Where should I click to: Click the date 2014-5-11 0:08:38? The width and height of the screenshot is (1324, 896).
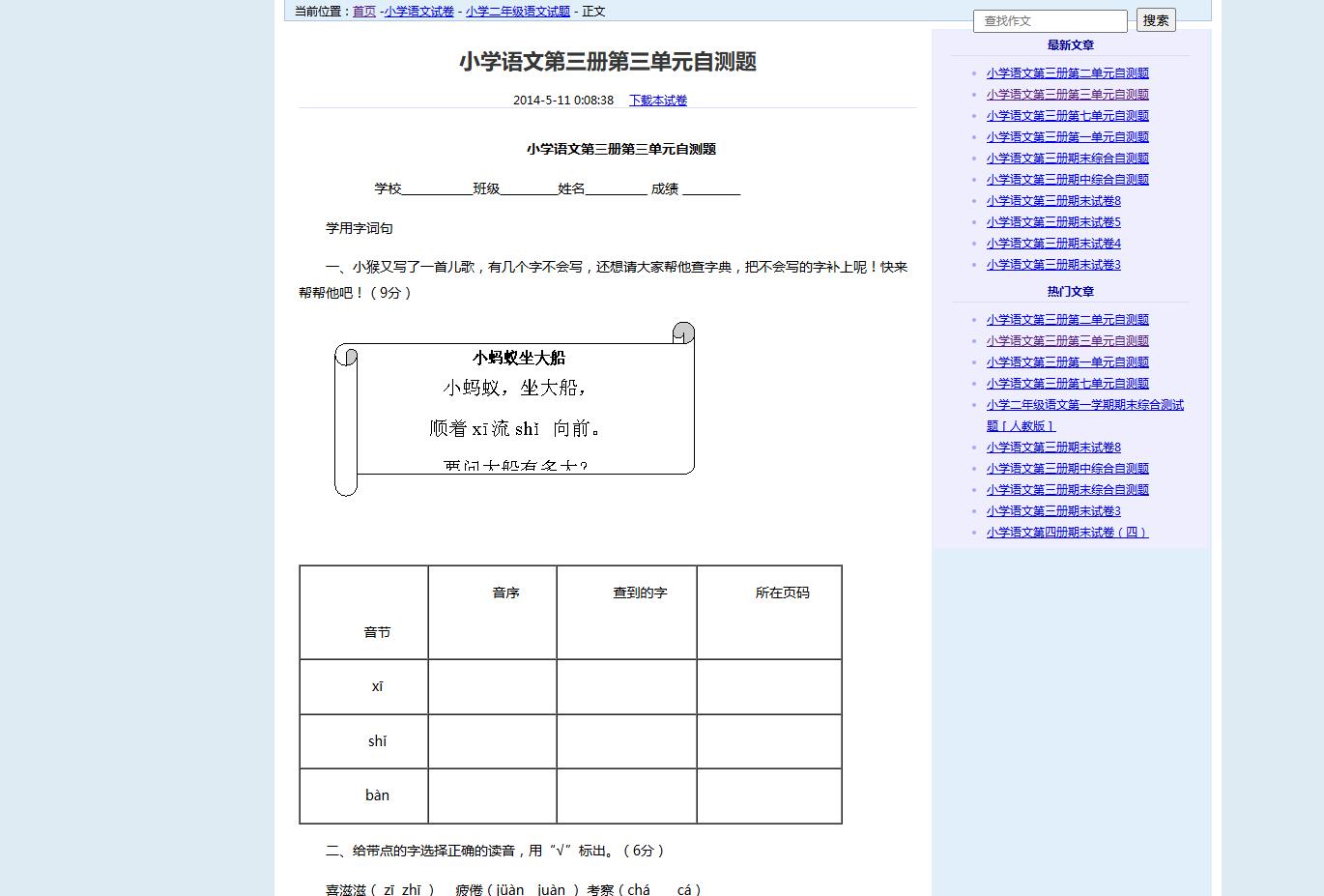pos(563,101)
